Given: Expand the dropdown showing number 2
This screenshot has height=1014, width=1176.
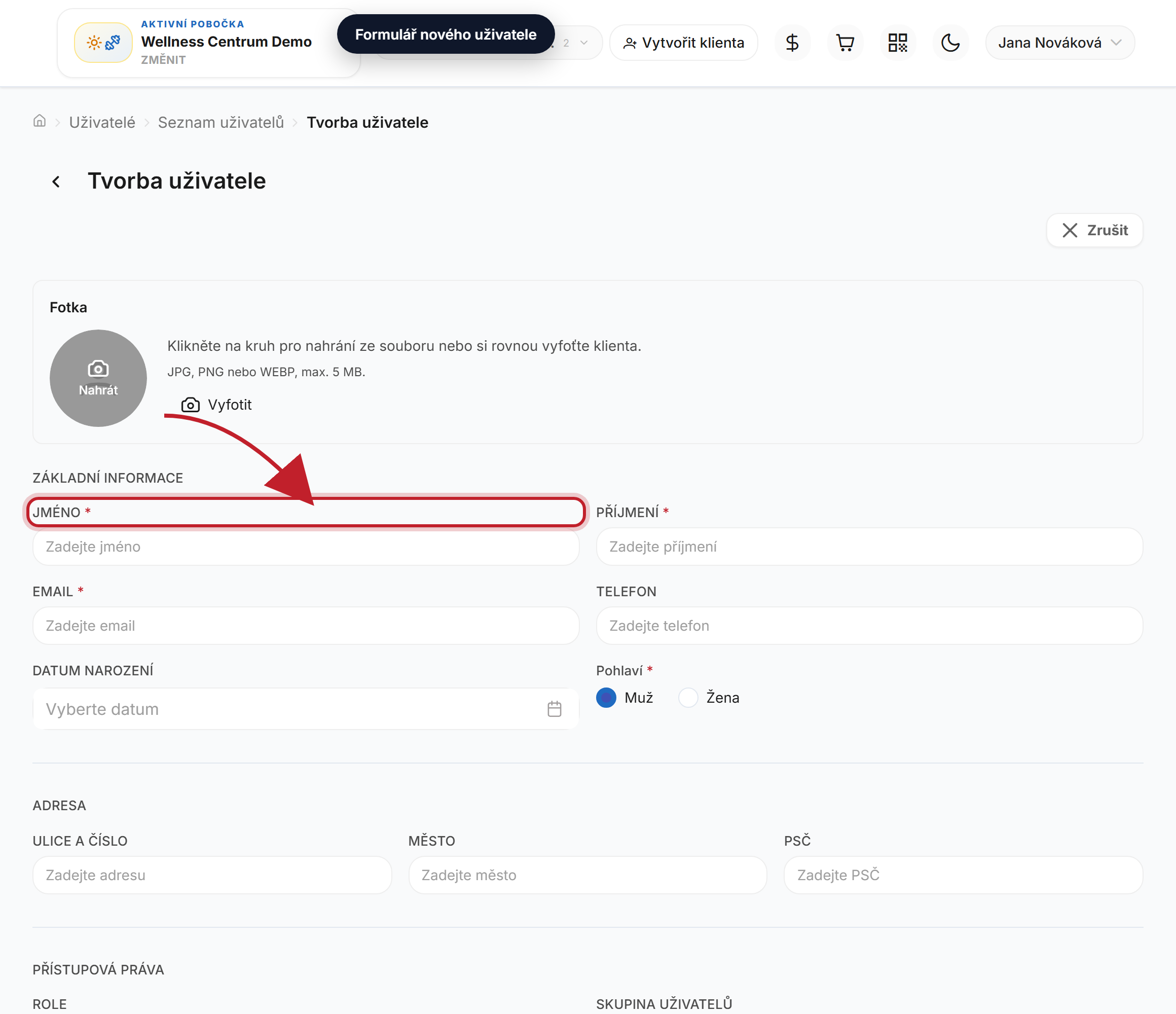Looking at the screenshot, I should (577, 43).
